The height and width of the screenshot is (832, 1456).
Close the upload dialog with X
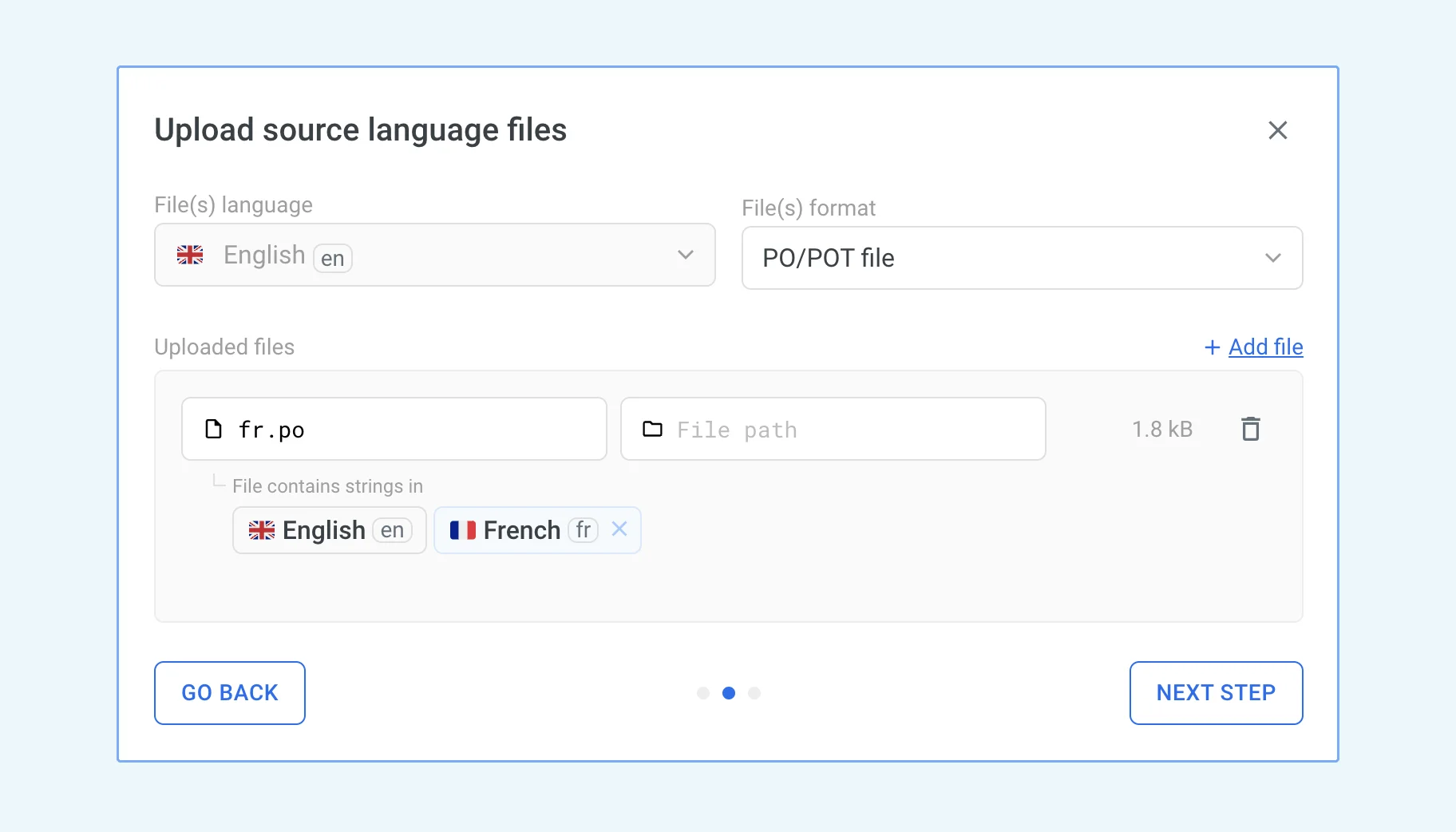point(1277,130)
